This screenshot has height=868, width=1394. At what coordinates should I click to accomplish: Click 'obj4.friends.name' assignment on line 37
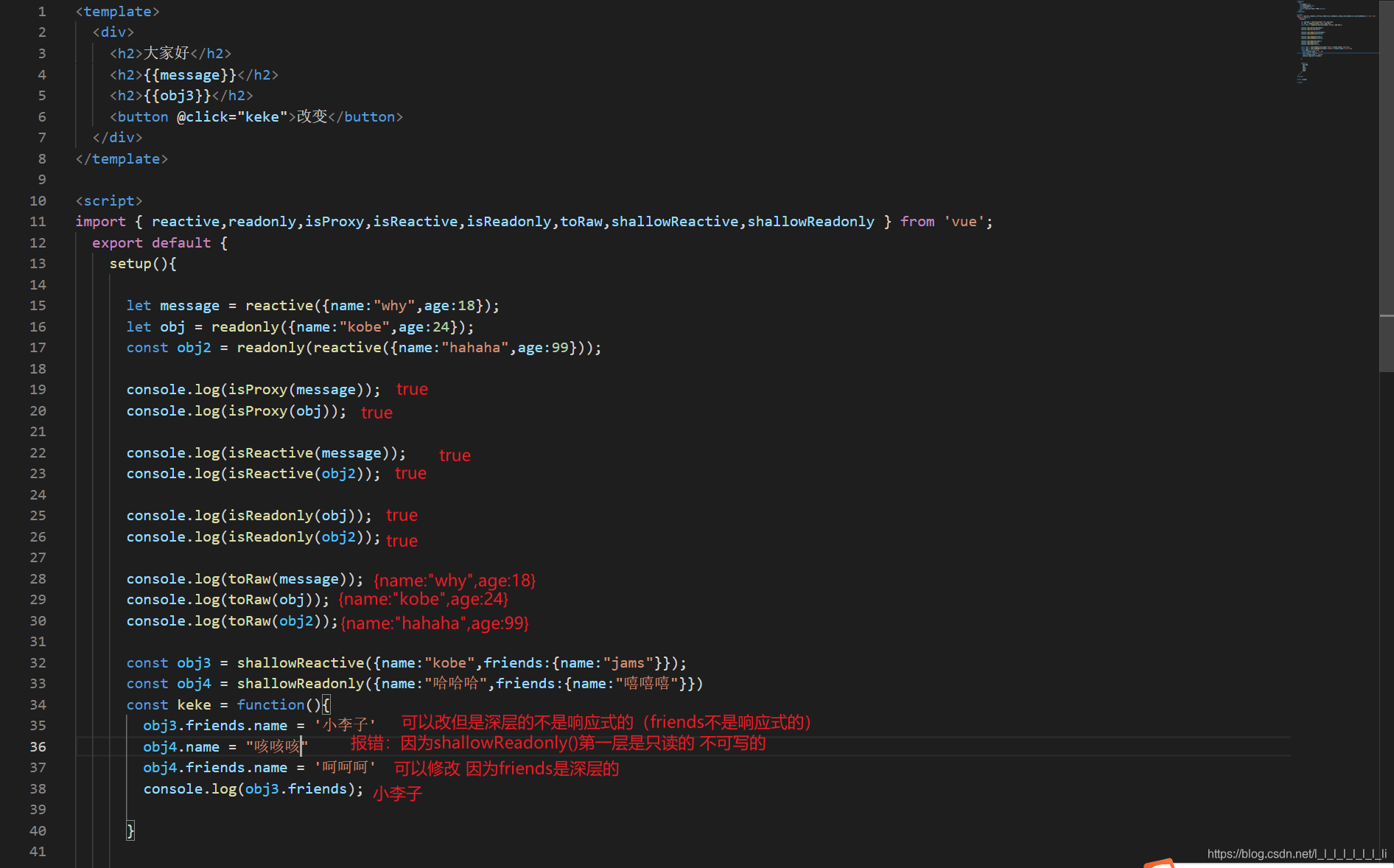(x=259, y=767)
